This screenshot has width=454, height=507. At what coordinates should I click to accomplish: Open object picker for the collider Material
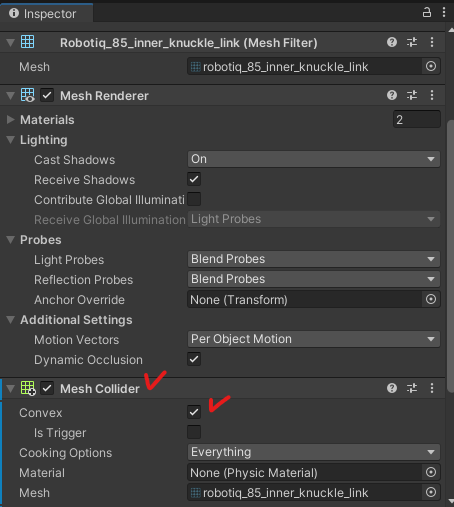[x=431, y=472]
